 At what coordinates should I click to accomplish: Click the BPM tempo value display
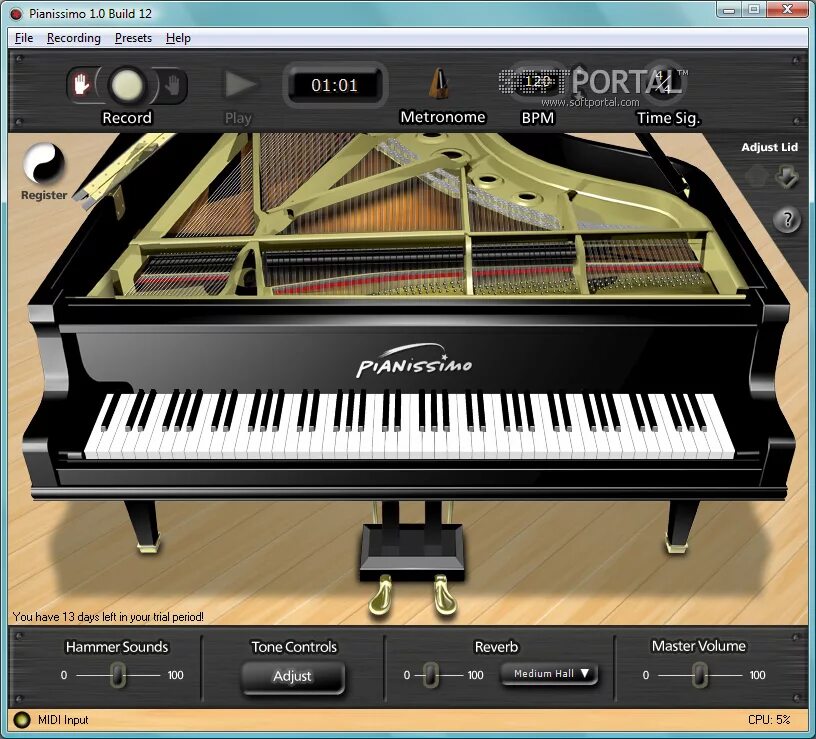point(537,82)
